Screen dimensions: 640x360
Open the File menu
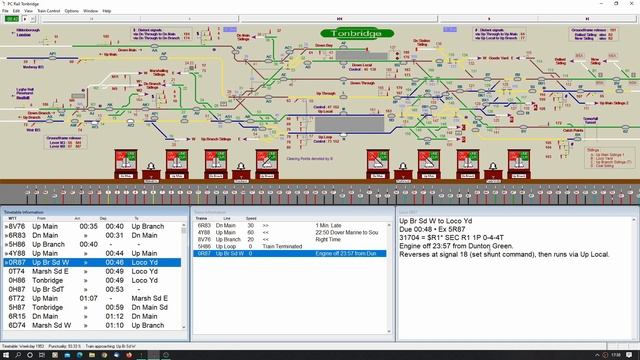(5, 11)
